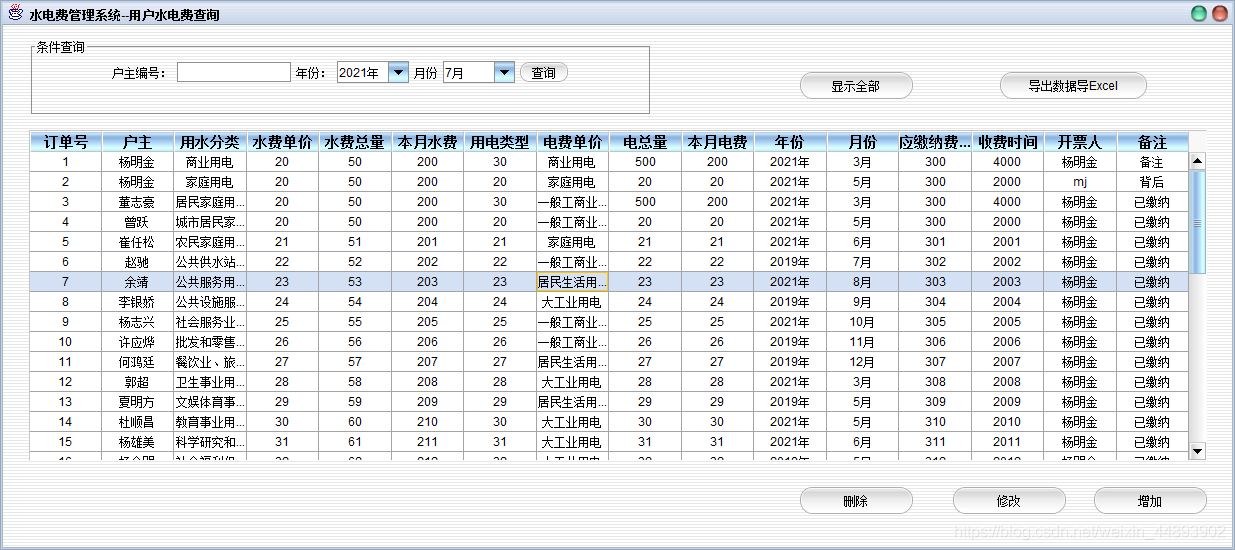Screen dimensions: 1235x550
Task: Click the 备注 column header
Action: (x=1152, y=142)
